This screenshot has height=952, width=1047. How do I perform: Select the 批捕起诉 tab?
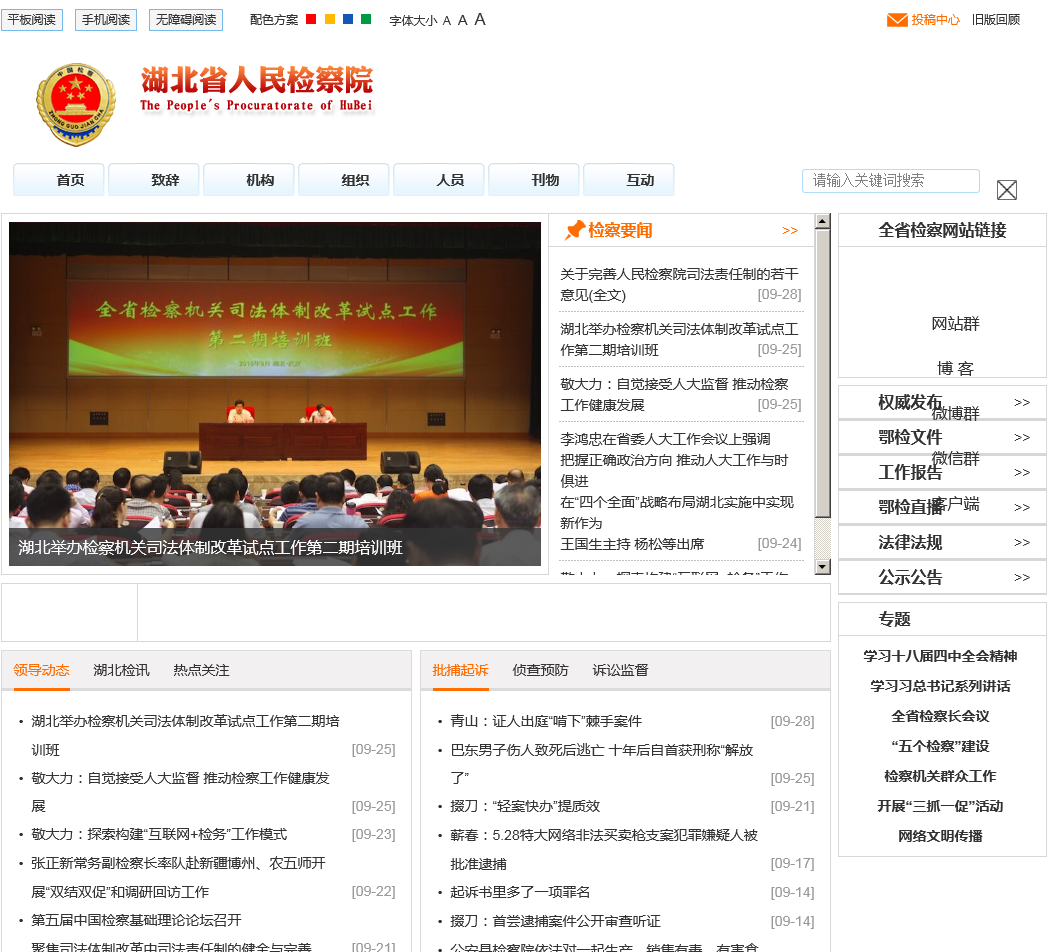click(x=460, y=670)
